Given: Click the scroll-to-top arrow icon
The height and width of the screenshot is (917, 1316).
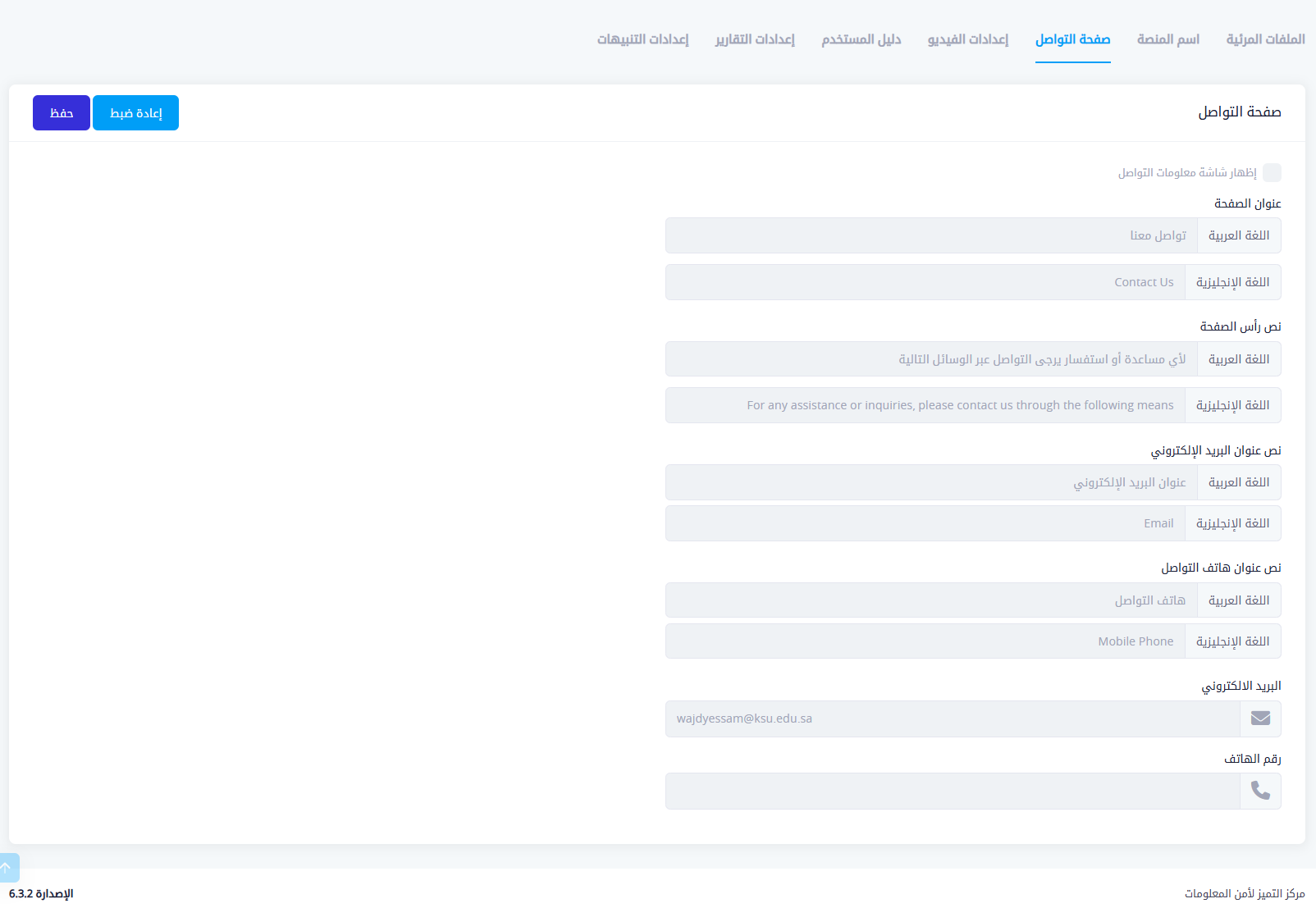Looking at the screenshot, I should [x=7, y=867].
